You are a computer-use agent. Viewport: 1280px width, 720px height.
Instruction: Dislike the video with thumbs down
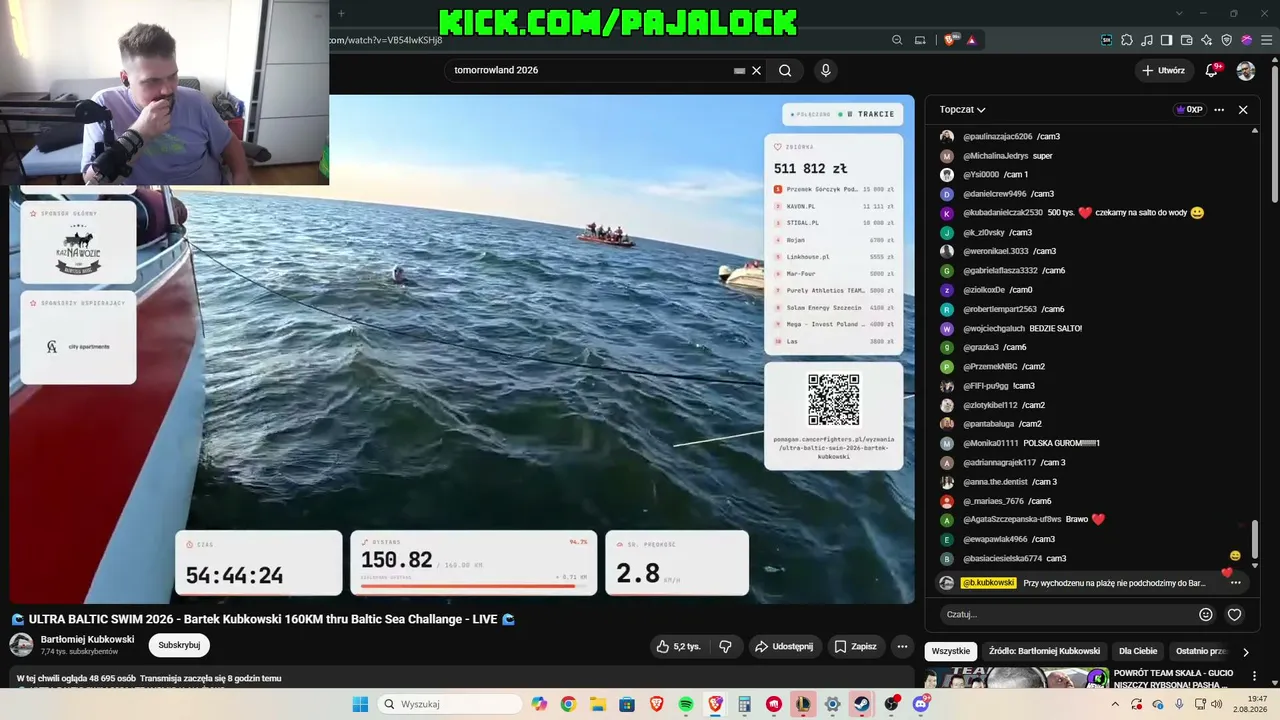pyautogui.click(x=726, y=646)
